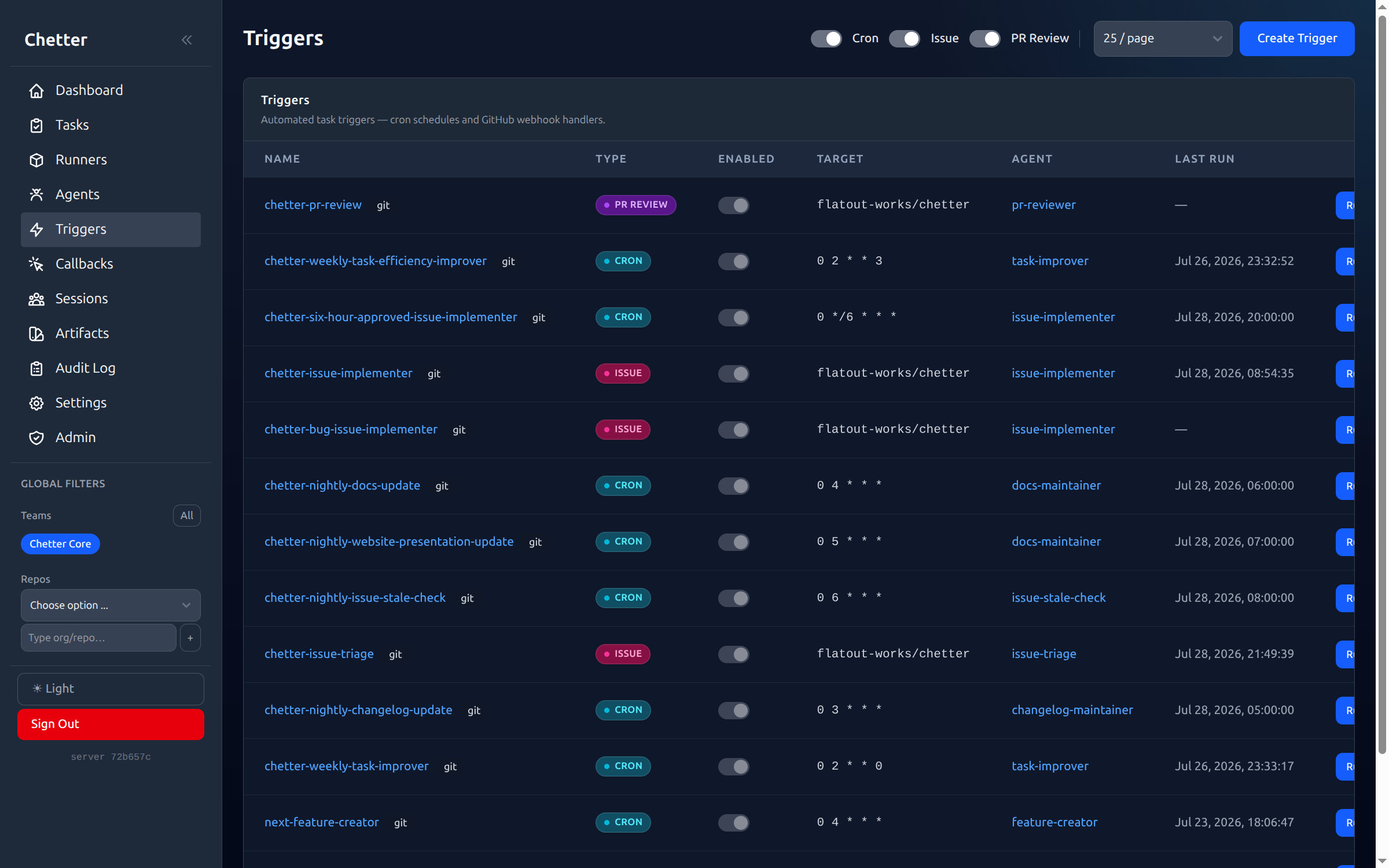Open the Audit Log page
This screenshot has width=1389, height=868.
pos(111,369)
